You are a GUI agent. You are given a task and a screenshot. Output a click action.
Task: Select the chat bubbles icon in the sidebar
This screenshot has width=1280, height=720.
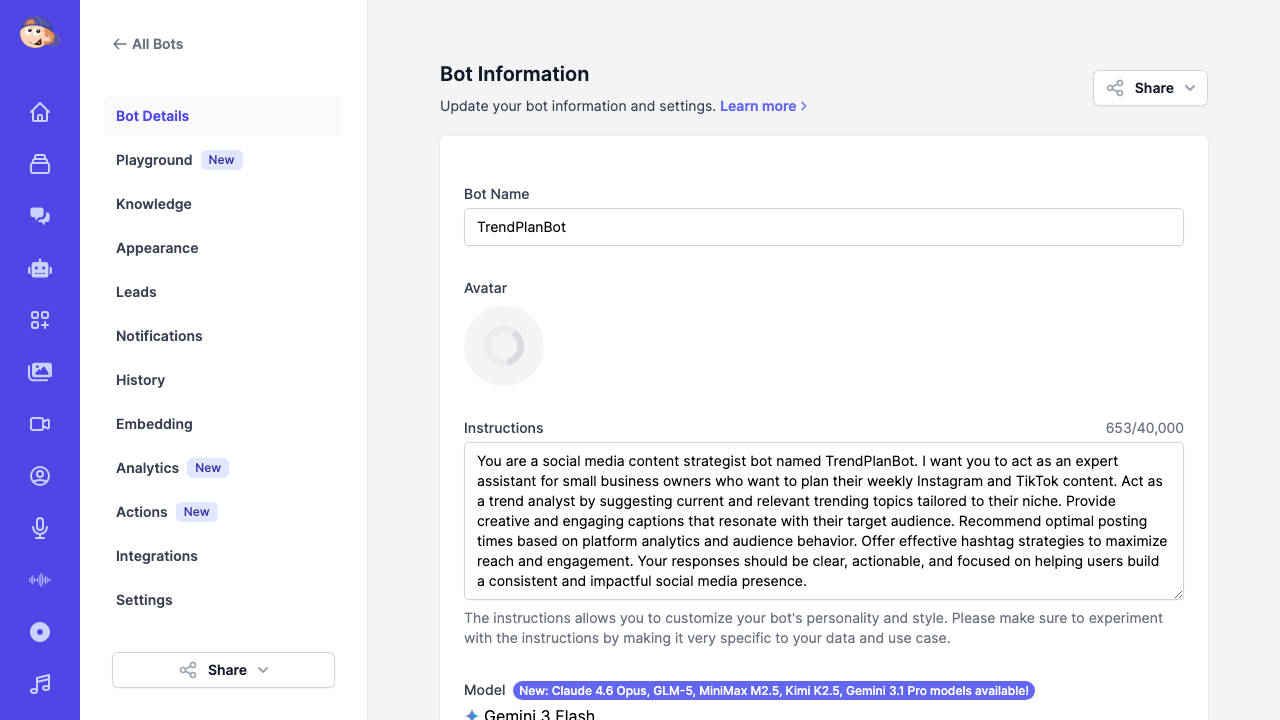pos(40,216)
